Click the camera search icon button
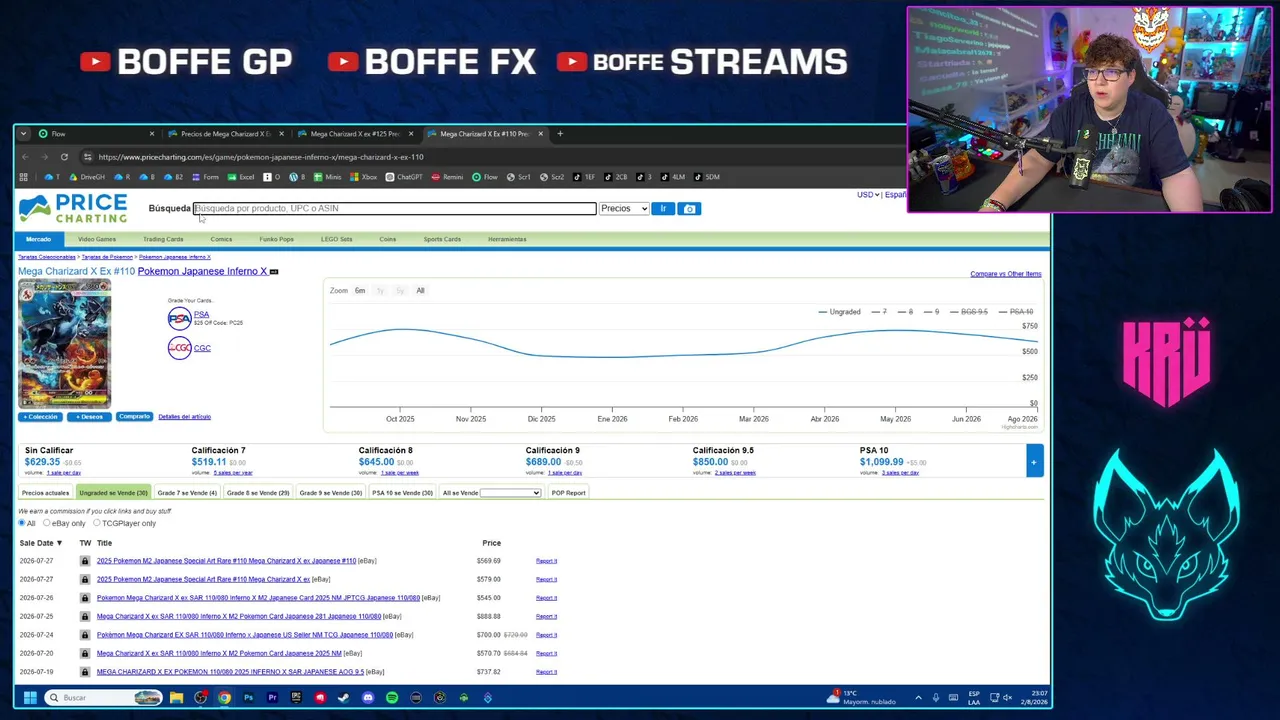Image resolution: width=1280 pixels, height=720 pixels. (x=689, y=208)
